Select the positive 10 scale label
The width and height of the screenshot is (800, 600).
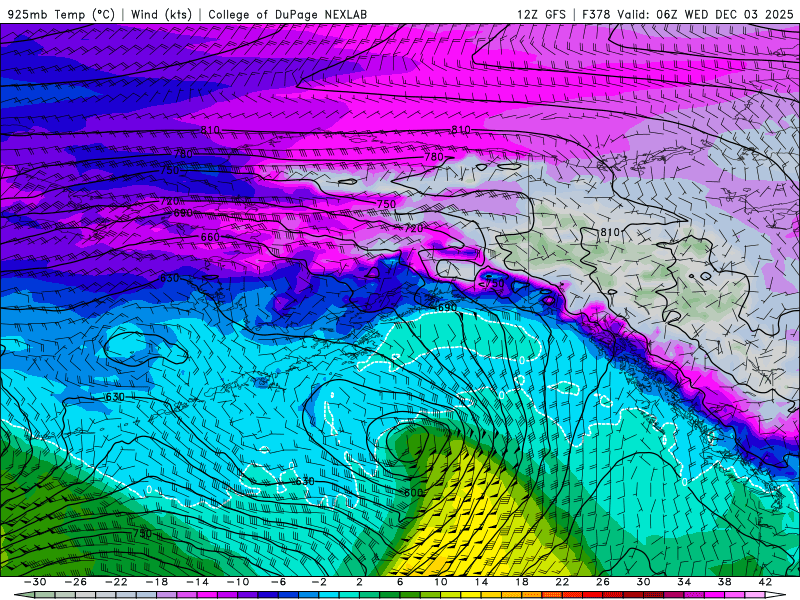441,582
